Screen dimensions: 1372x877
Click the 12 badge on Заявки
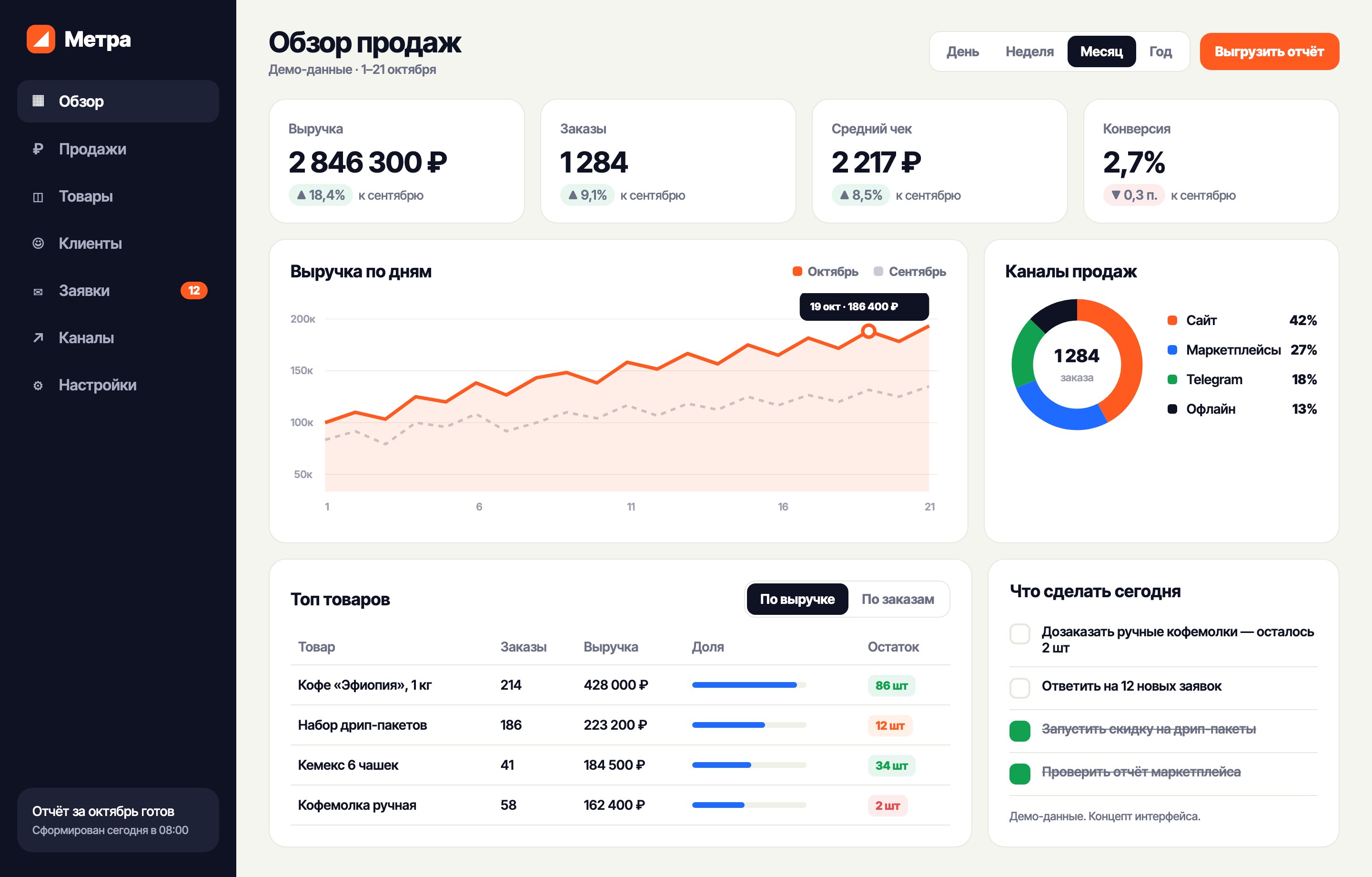point(194,291)
